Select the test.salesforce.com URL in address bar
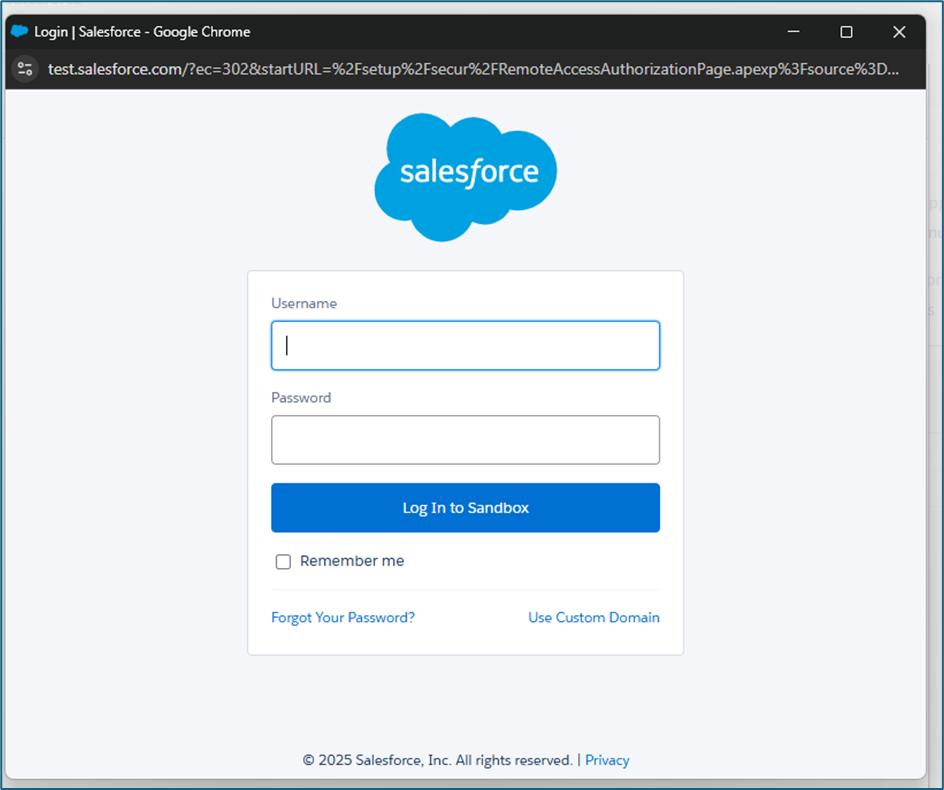This screenshot has width=944, height=790. pyautogui.click(x=473, y=69)
